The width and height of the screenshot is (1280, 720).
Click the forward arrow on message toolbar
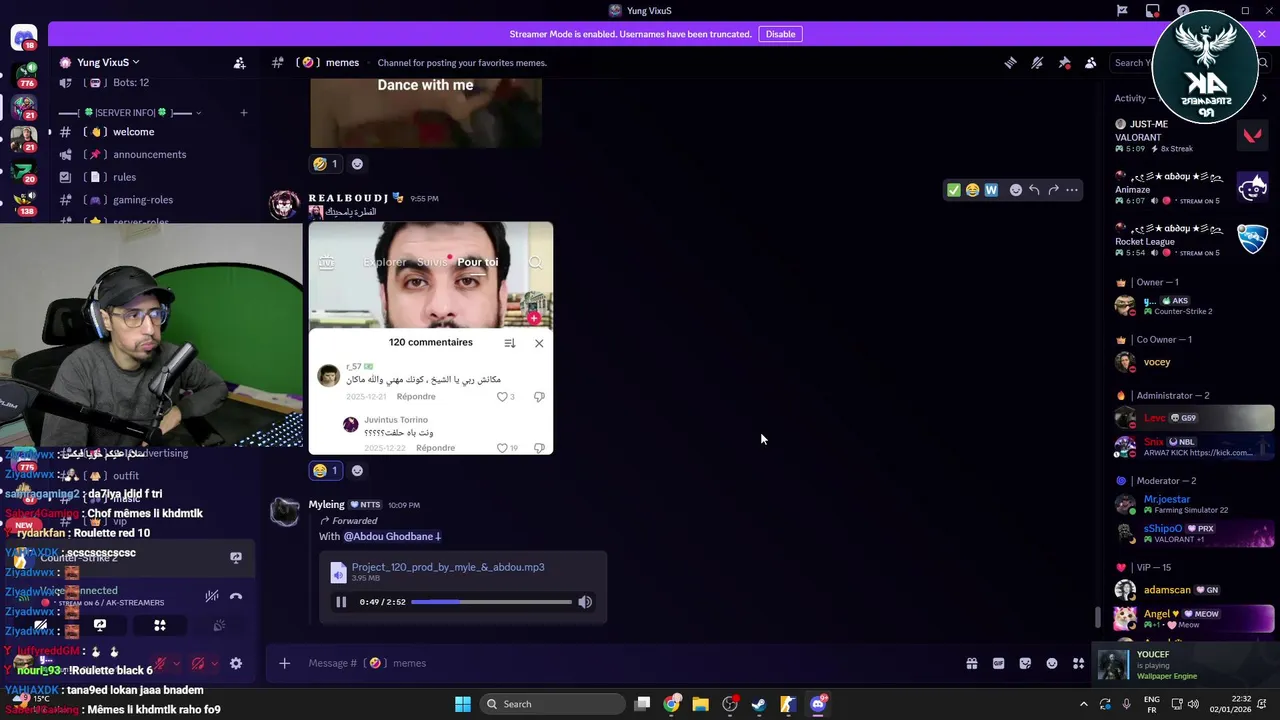[x=1053, y=190]
